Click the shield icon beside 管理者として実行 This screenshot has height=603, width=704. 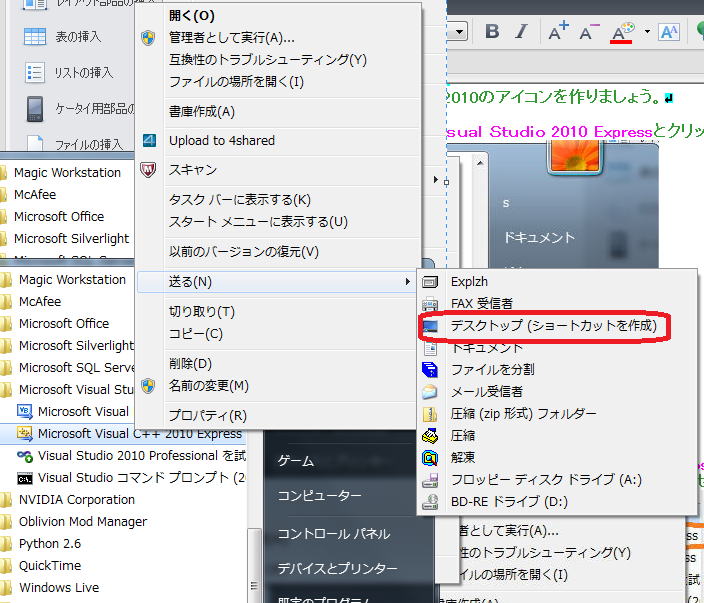pyautogui.click(x=148, y=38)
